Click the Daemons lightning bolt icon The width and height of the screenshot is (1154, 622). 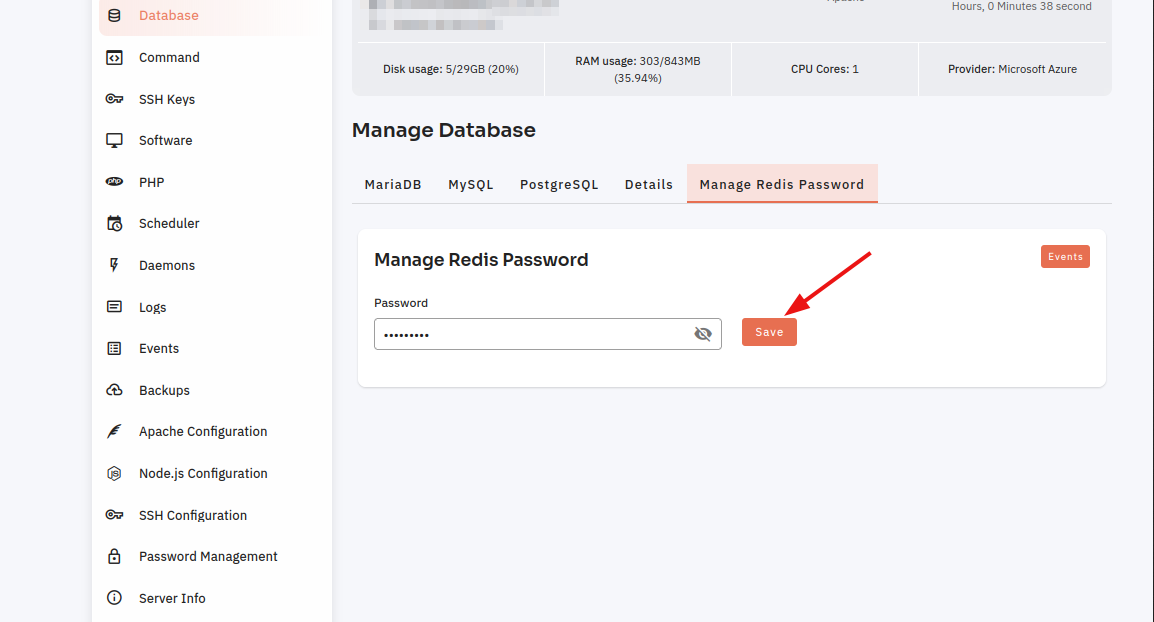[x=114, y=265]
